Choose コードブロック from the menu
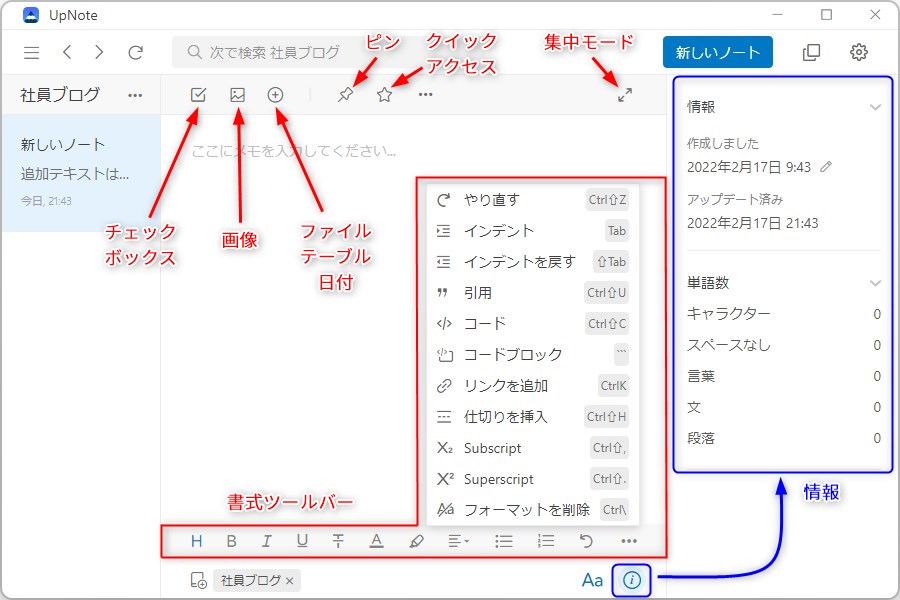 [532, 355]
